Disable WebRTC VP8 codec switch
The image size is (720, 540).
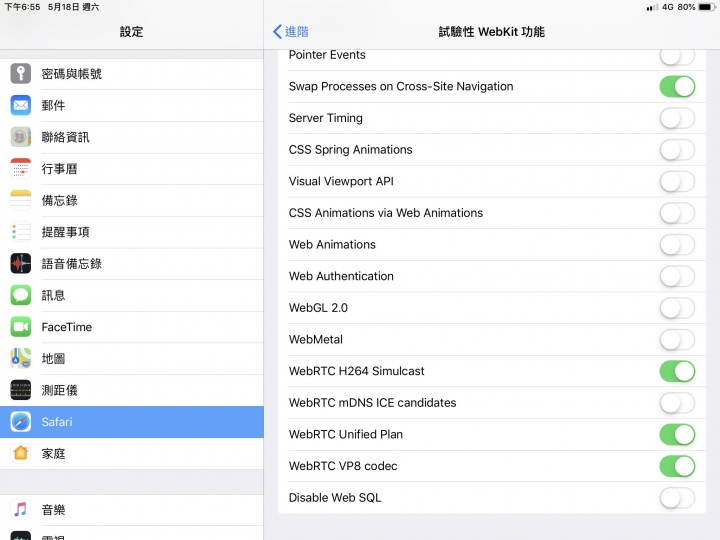click(x=677, y=466)
